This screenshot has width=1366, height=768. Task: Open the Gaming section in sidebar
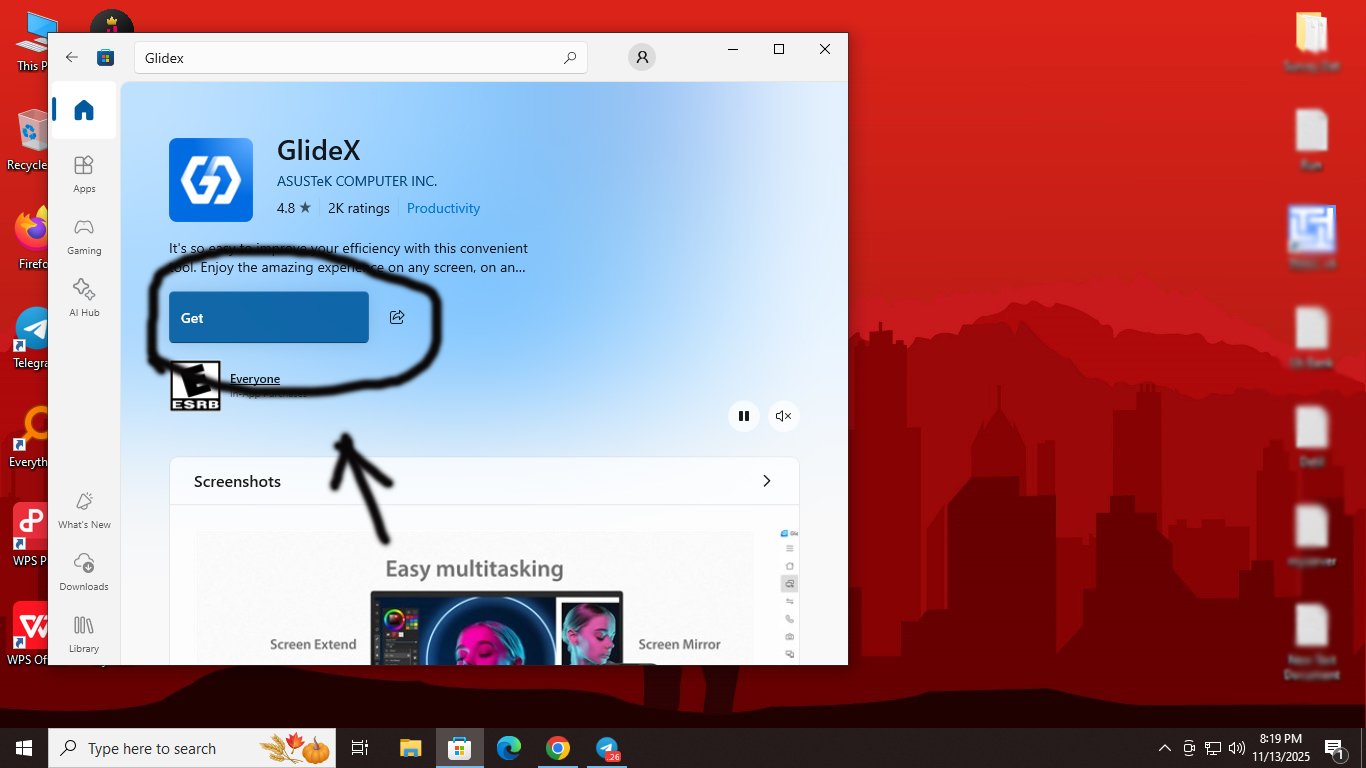click(x=84, y=236)
